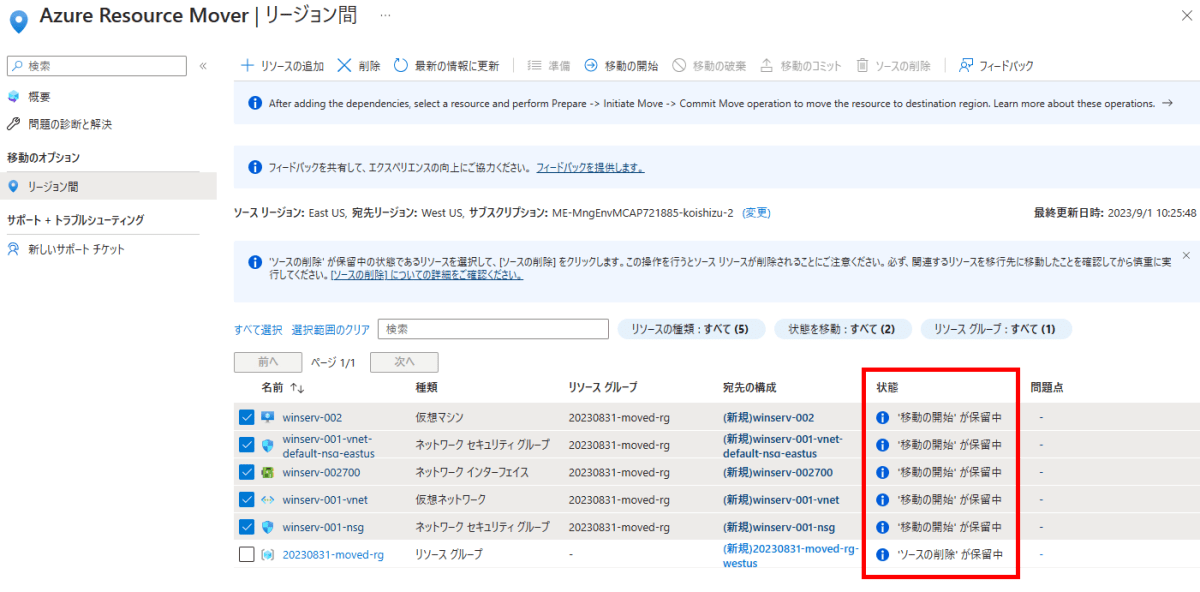Open the リソースの種類 : すべて (5) filter
The height and width of the screenshot is (592, 1200).
coord(691,329)
